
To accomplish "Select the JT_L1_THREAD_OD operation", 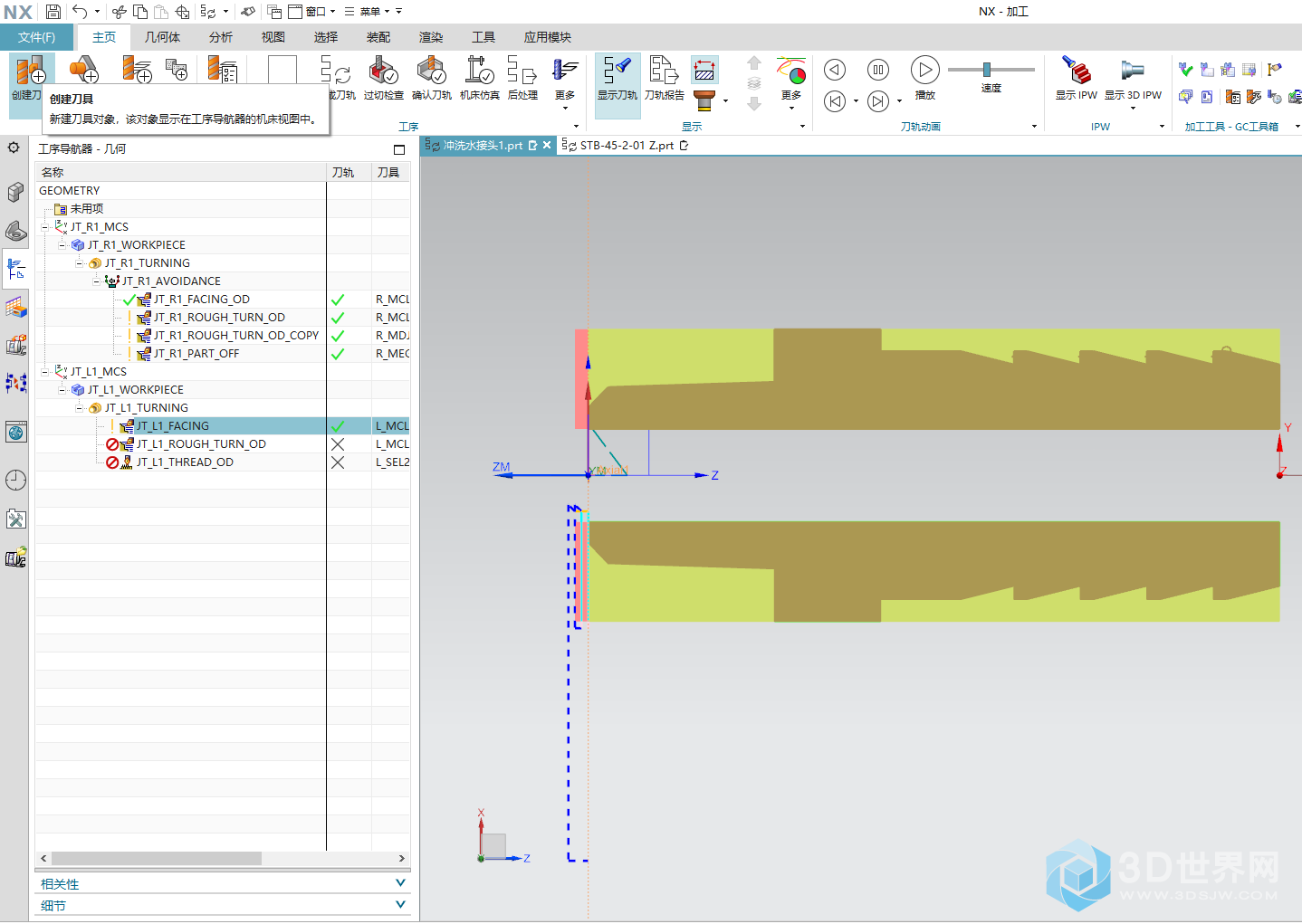I will coord(185,462).
